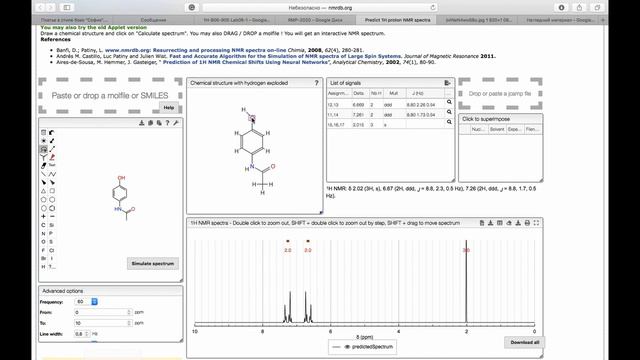Click the To value stepper arrows
Image resolution: width=640 pixels, height=360 pixels.
(x=129, y=323)
